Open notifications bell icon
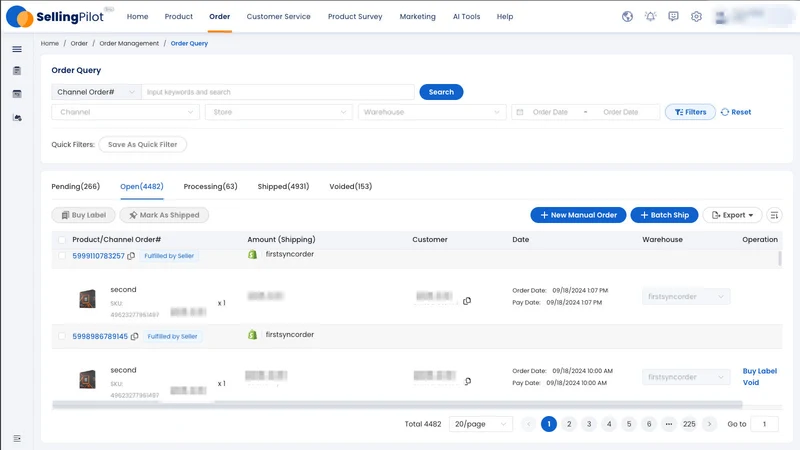 pos(650,16)
